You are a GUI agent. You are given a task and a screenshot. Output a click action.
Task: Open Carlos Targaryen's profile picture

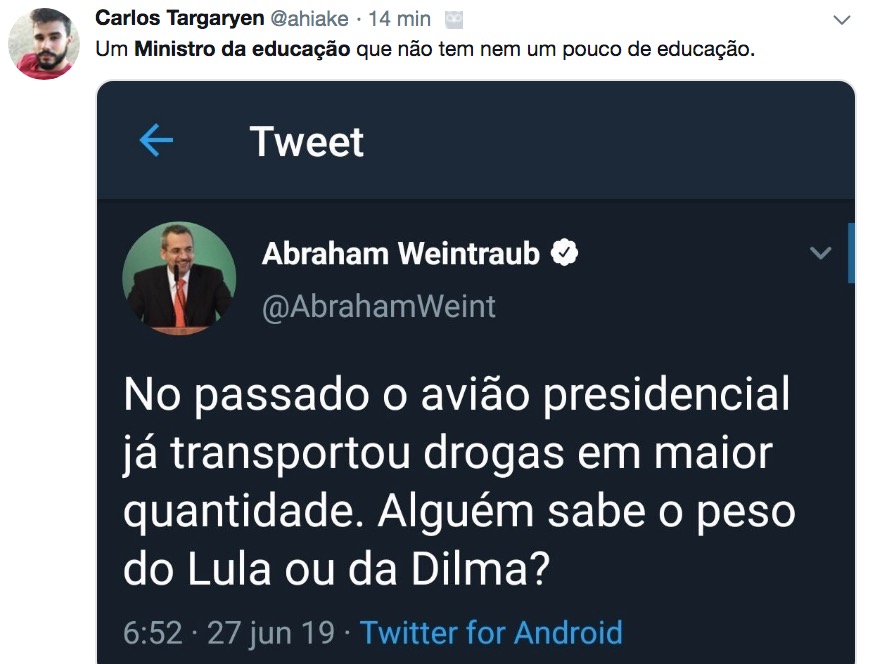43,44
